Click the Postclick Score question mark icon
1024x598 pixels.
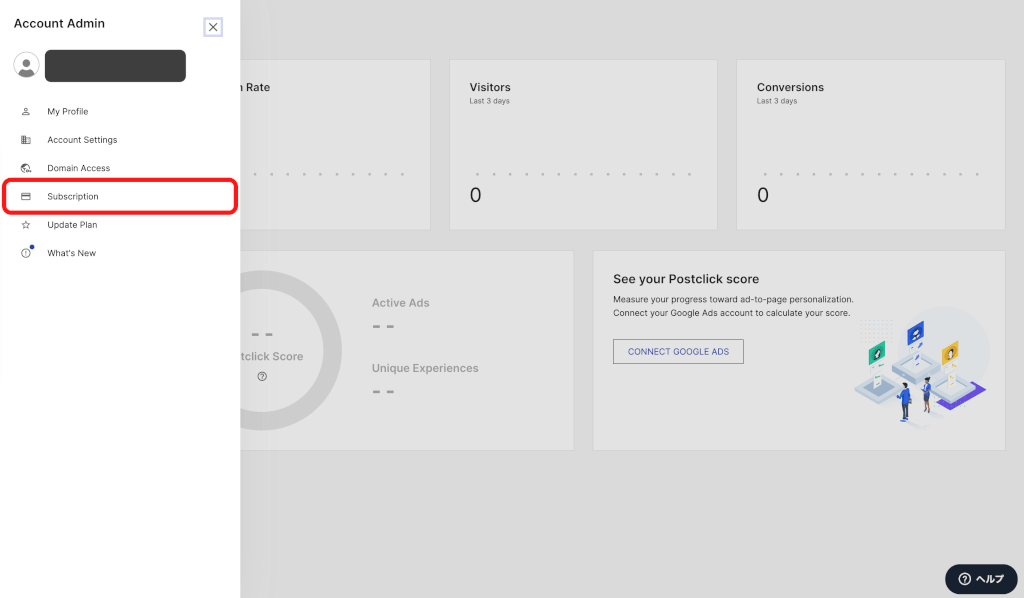[x=262, y=376]
